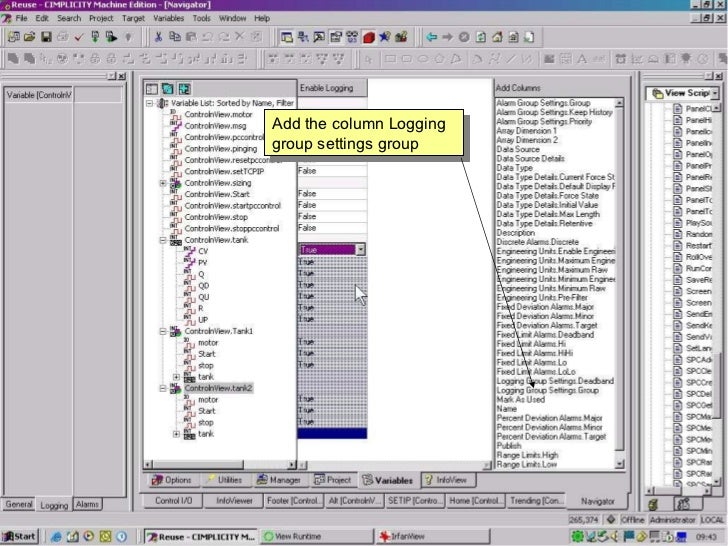
Task: Select 'Mark As Used' column entry
Action: [x=521, y=400]
